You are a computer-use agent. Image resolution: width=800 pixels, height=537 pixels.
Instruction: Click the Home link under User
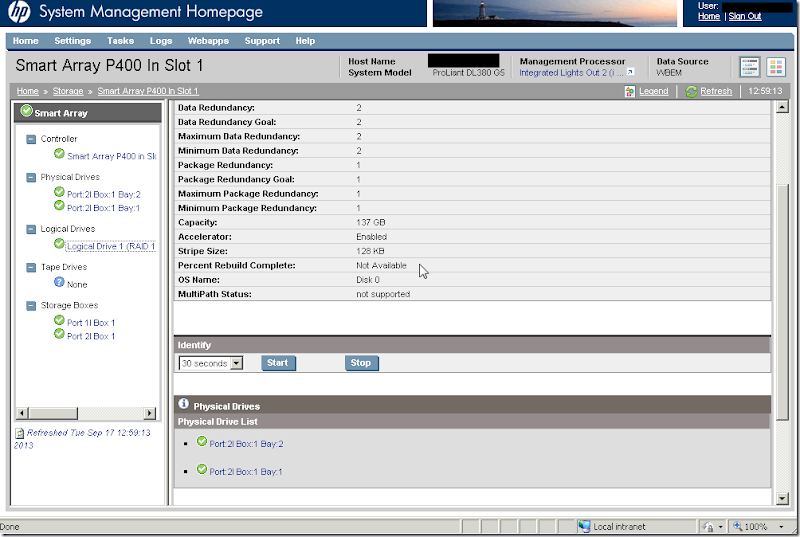(709, 16)
